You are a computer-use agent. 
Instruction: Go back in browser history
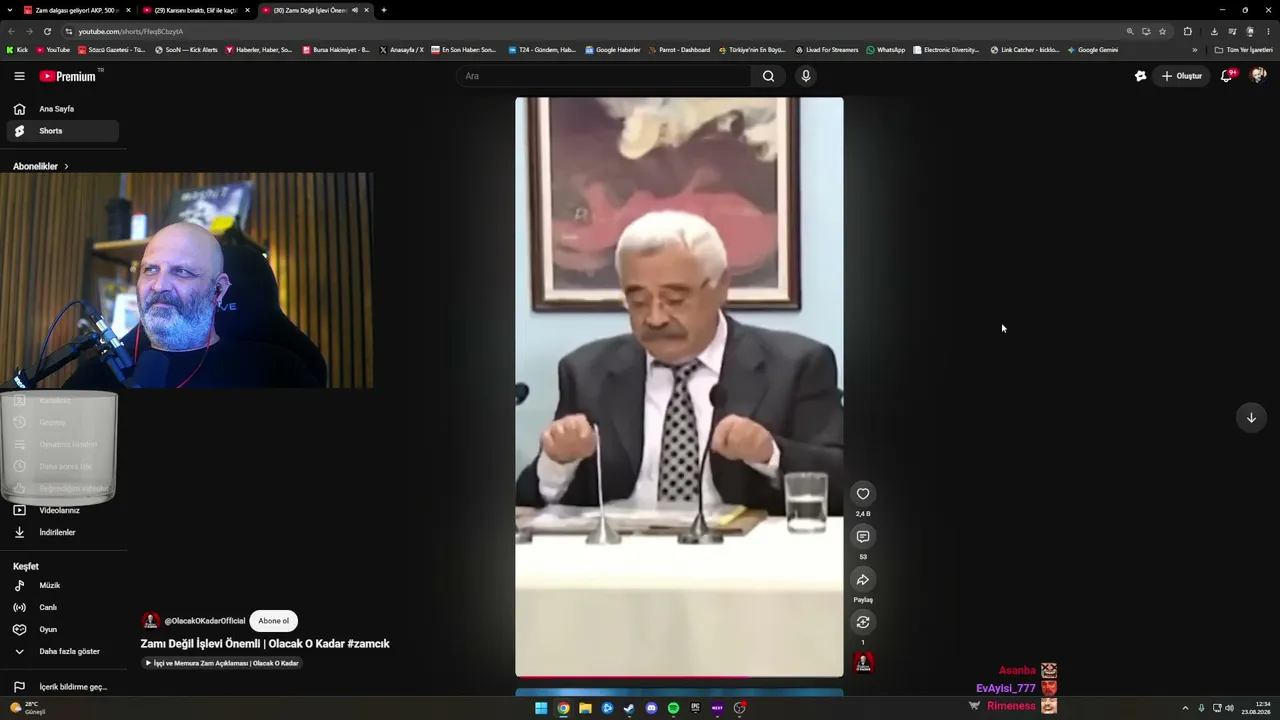pos(11,31)
